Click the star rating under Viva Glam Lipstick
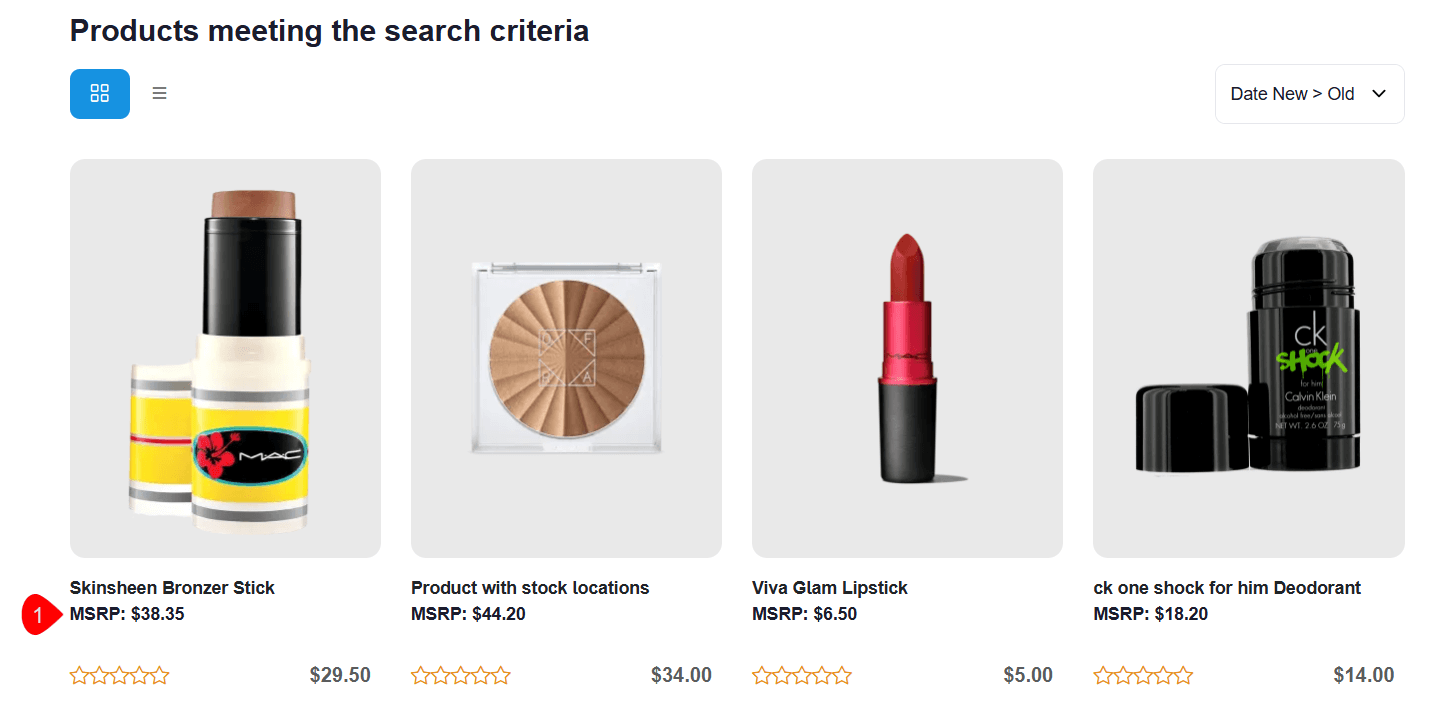This screenshot has width=1441, height=704. pos(802,676)
